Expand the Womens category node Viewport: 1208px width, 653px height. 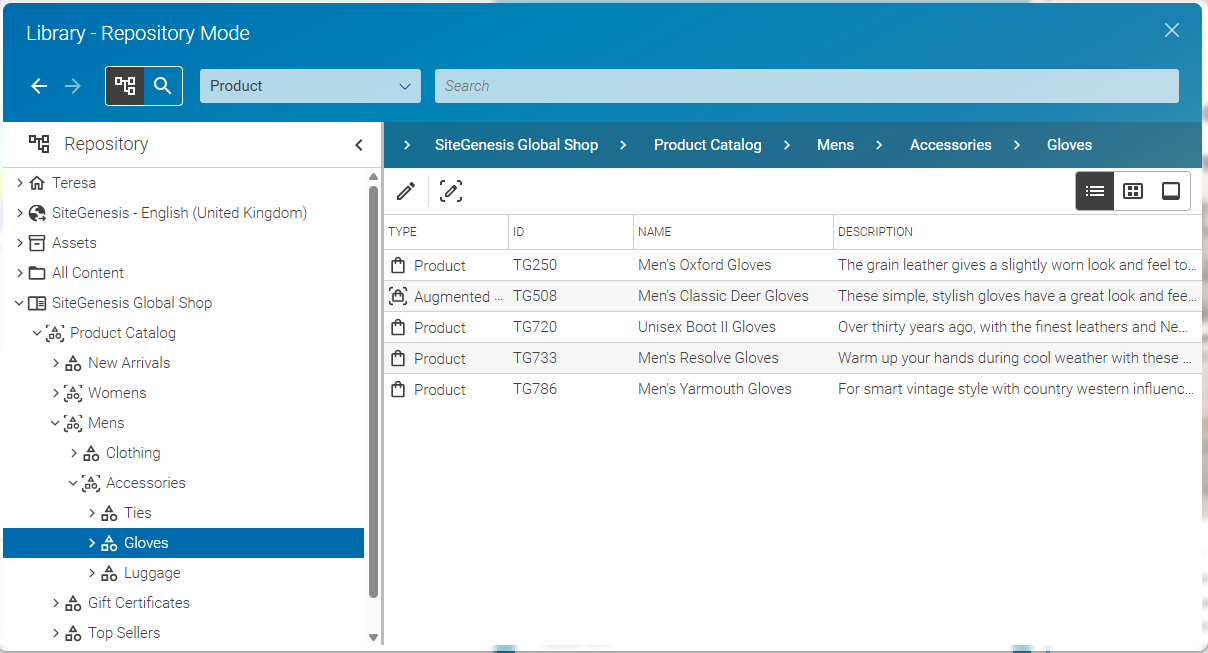tap(56, 393)
